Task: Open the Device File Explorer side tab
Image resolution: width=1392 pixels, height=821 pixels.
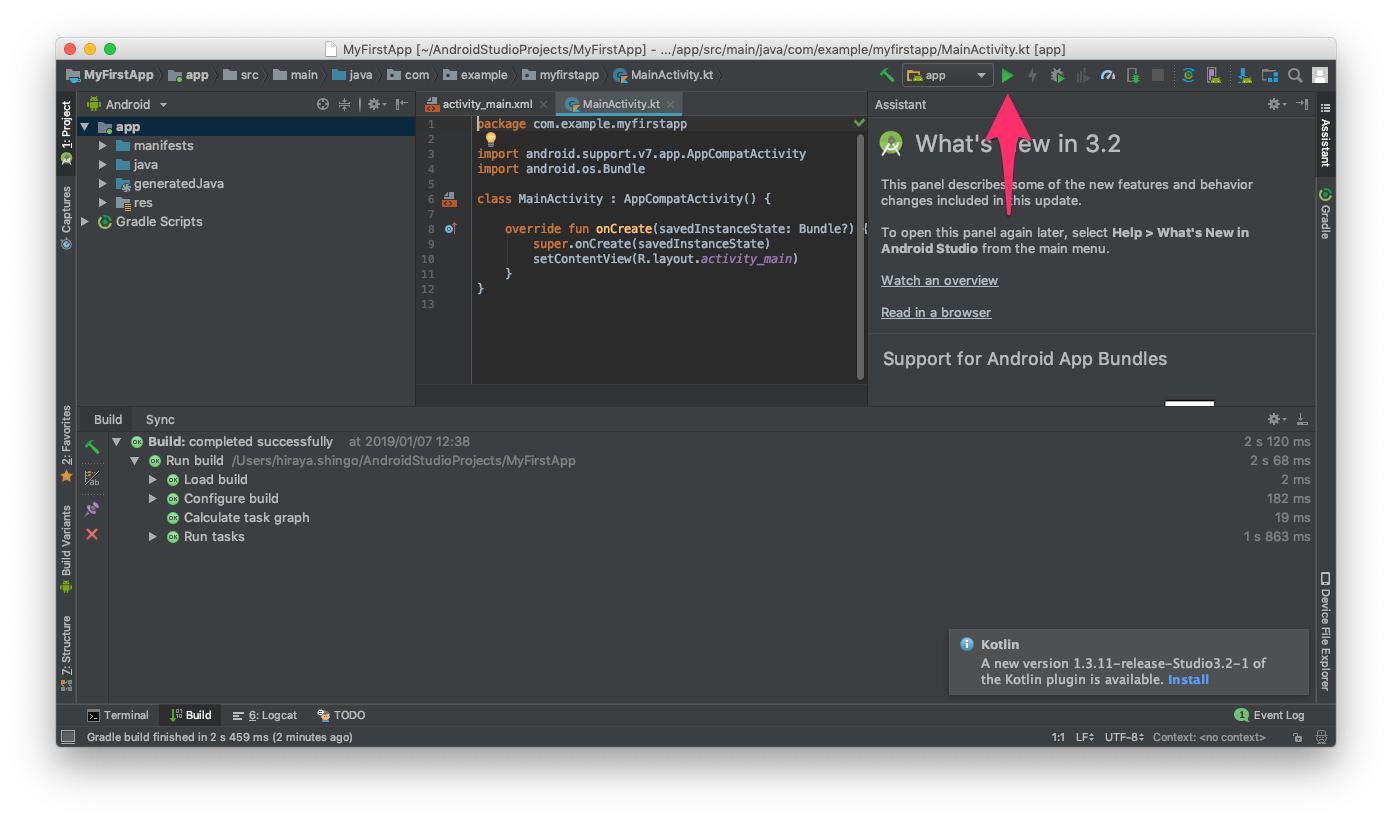Action: (x=1325, y=632)
